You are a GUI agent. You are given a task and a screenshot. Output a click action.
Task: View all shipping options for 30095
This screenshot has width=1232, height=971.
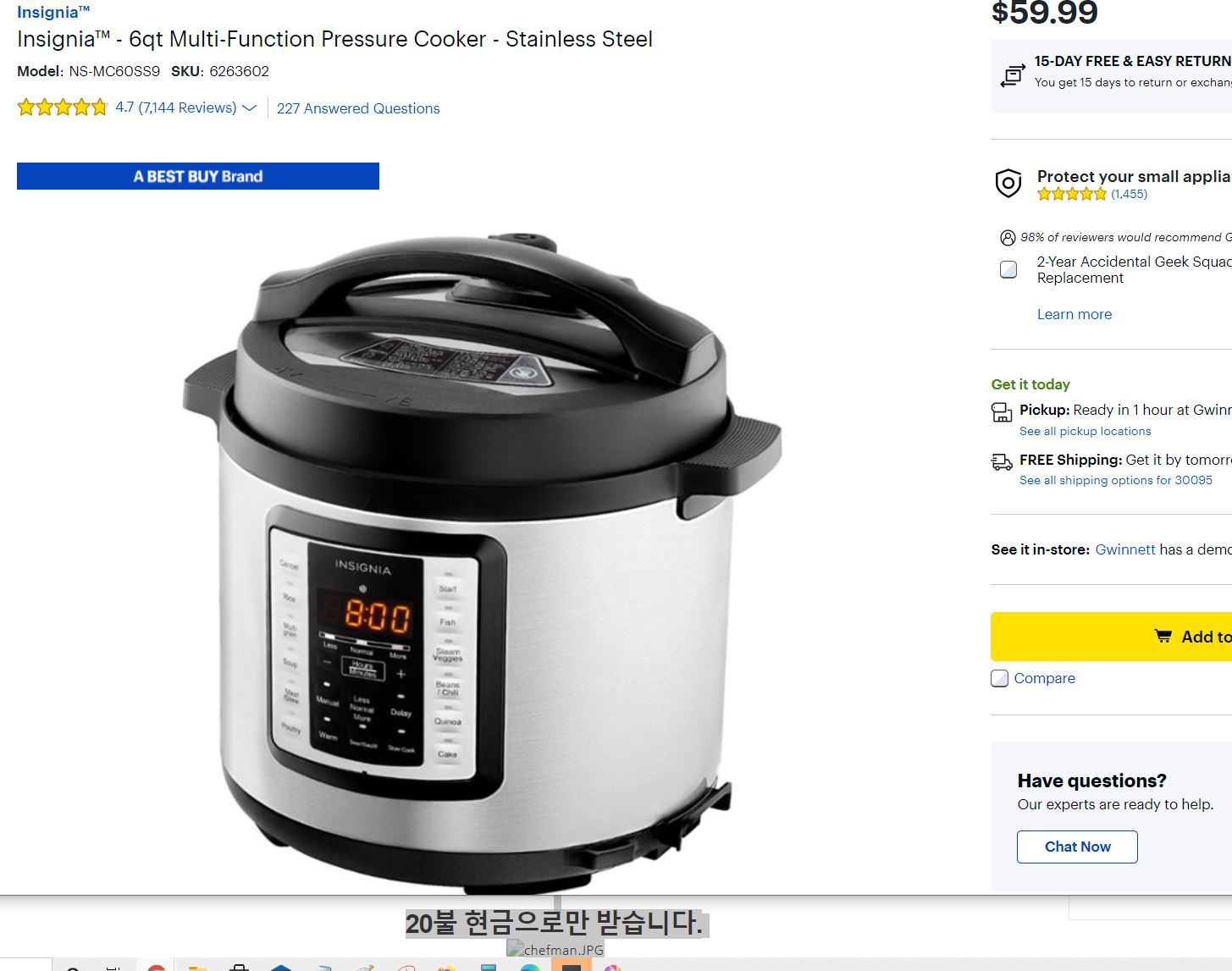point(1116,480)
